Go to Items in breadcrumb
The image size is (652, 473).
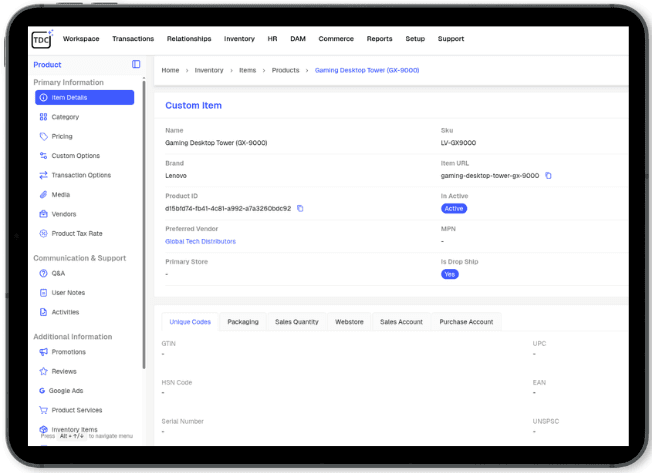[x=247, y=70]
